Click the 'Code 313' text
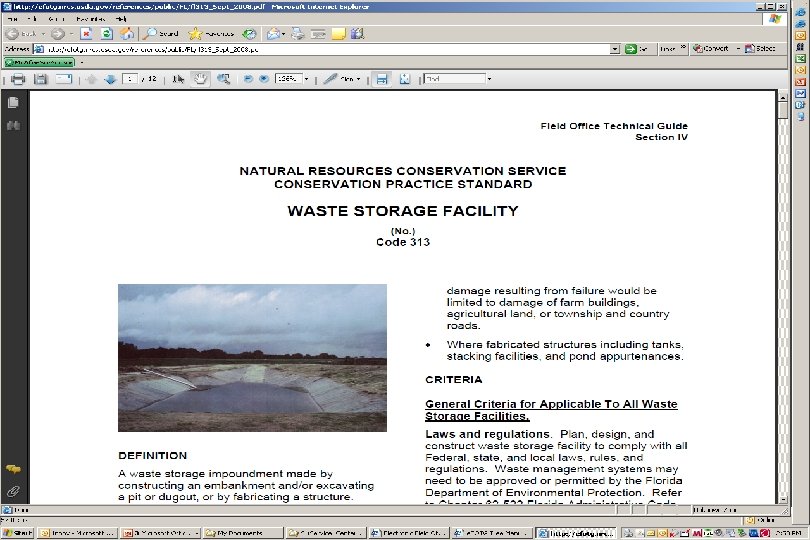Screen dimensions: 810x540 point(403,242)
